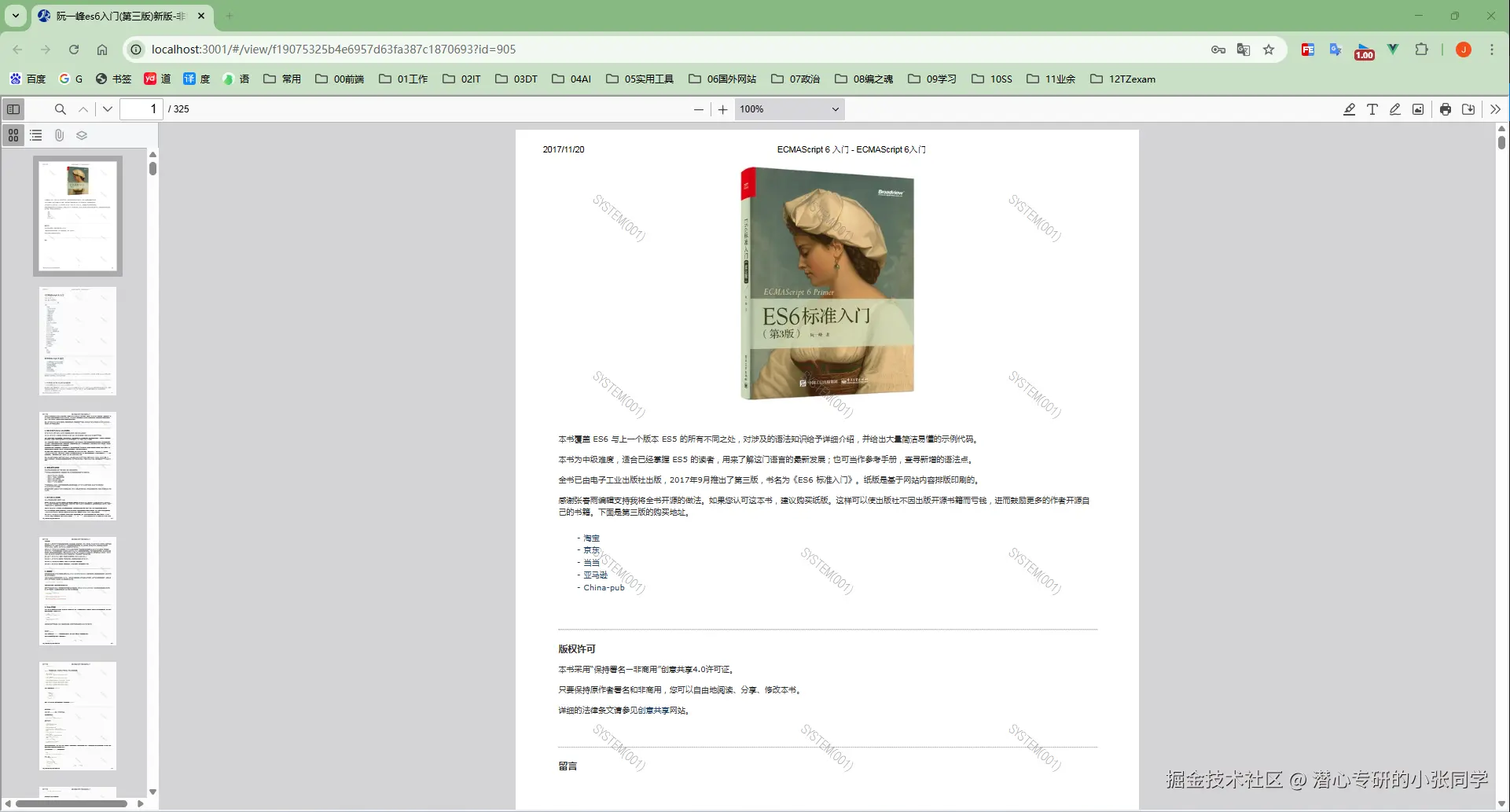This screenshot has width=1510, height=812.
Task: Open the browser profile avatar
Action: [x=1464, y=50]
